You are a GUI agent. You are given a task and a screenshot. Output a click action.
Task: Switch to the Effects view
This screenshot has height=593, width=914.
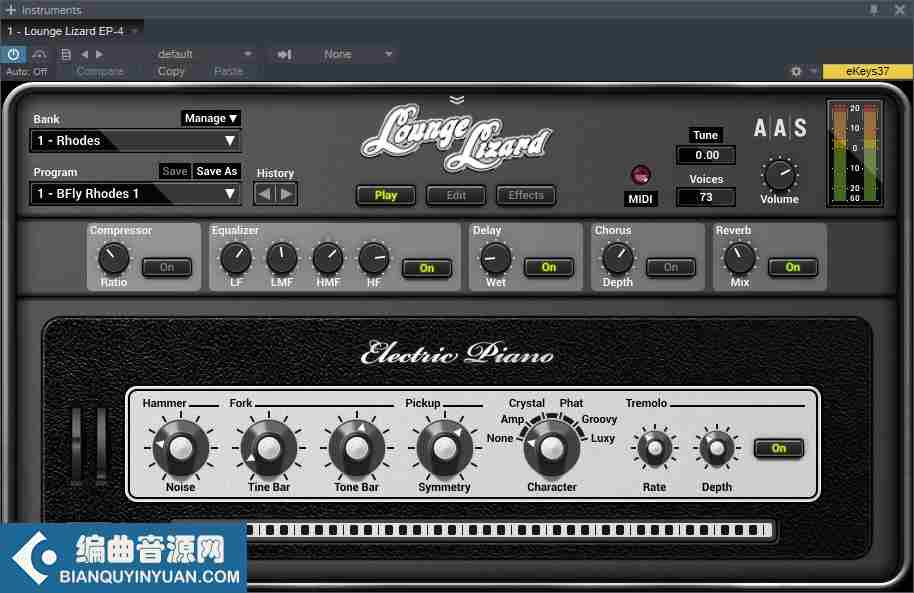[x=526, y=195]
